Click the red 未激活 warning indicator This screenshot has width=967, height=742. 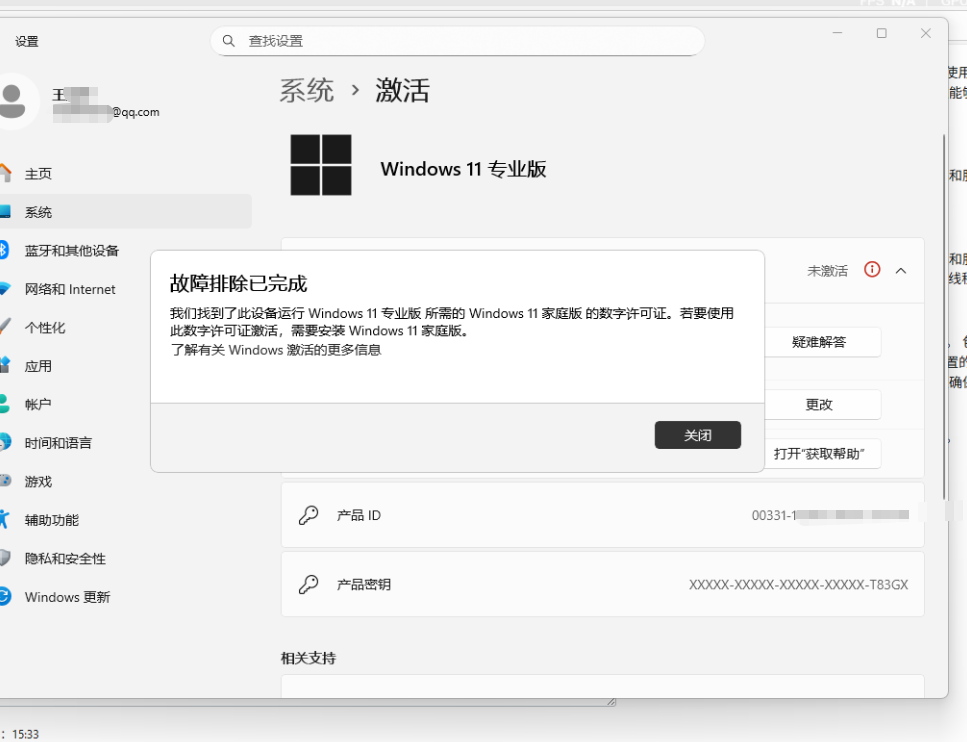(x=871, y=269)
